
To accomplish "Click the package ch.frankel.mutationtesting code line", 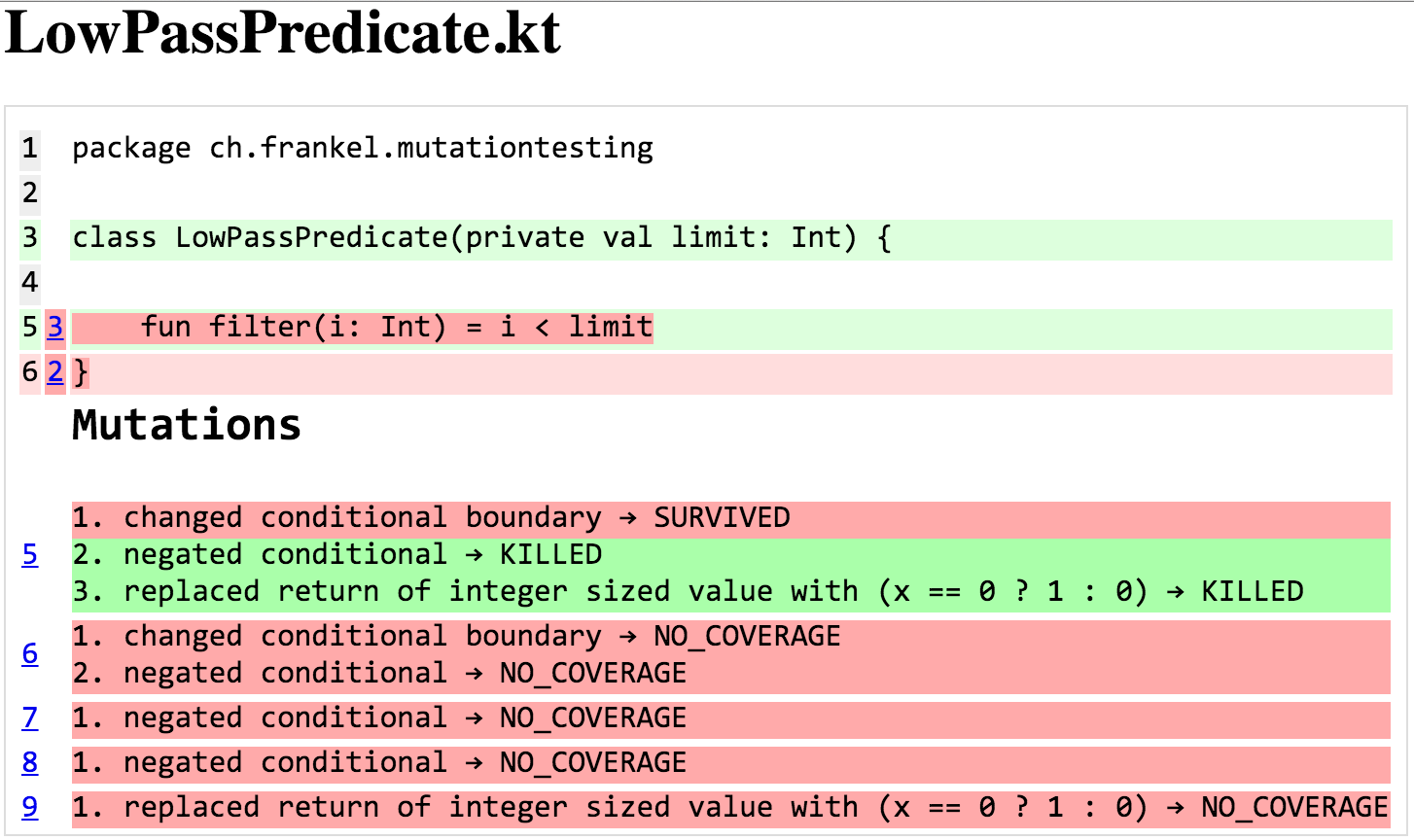I will coord(362,148).
